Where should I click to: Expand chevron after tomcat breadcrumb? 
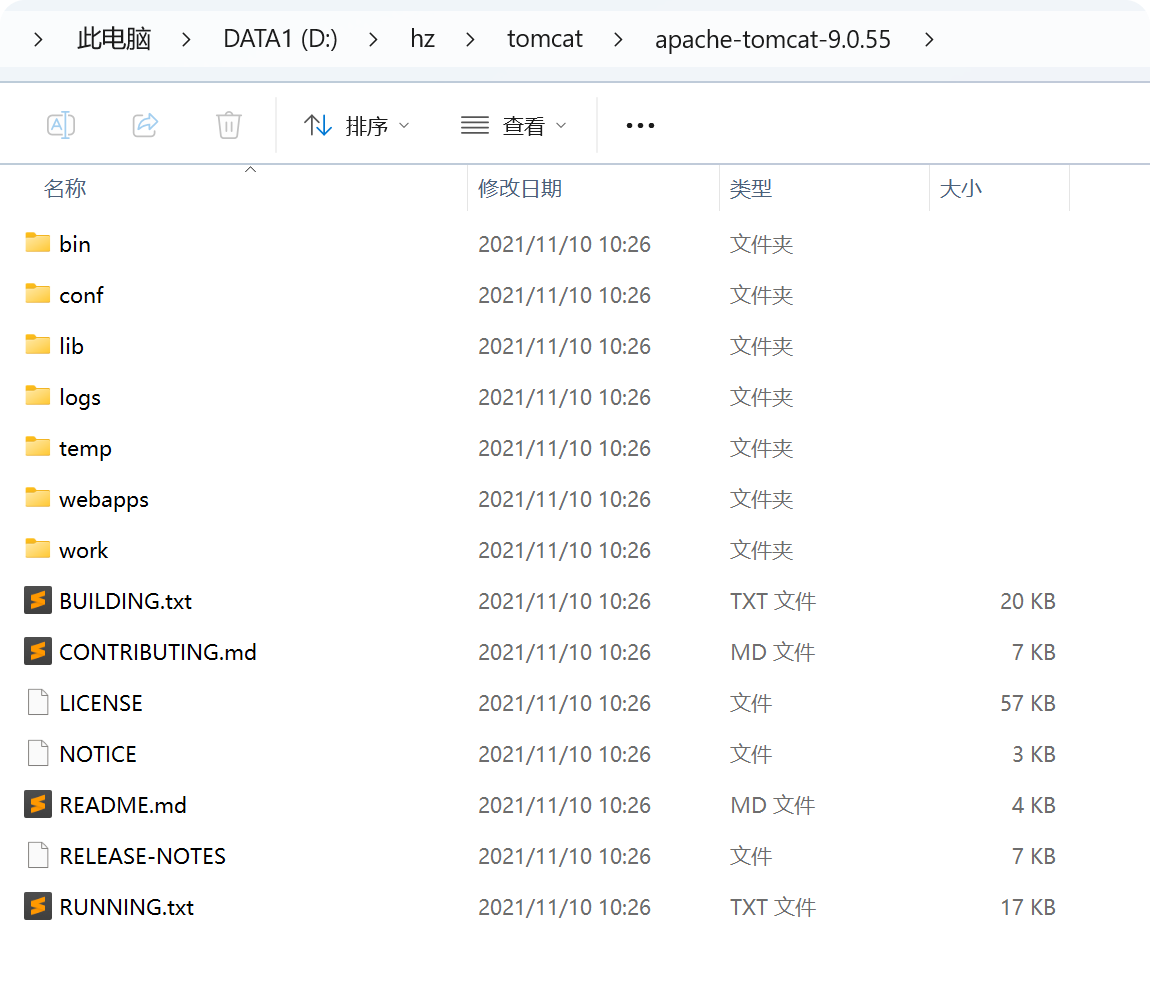618,40
